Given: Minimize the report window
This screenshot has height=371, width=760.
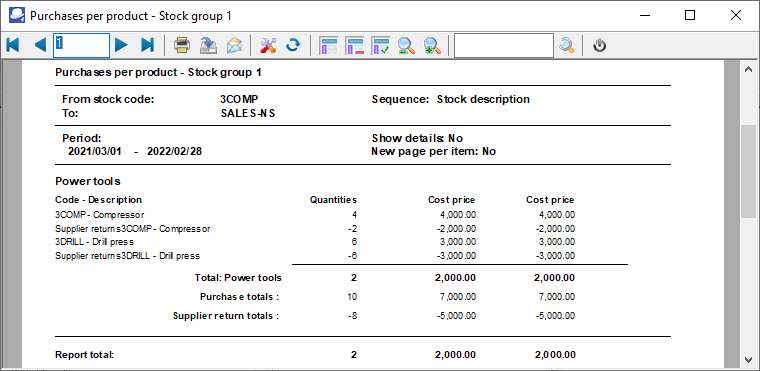Looking at the screenshot, I should pos(644,16).
